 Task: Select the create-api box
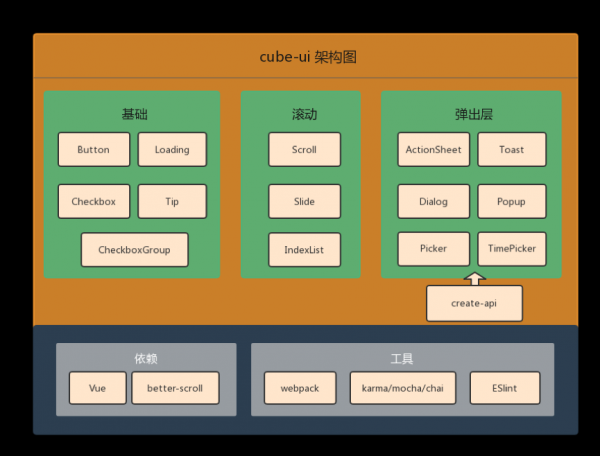474,303
